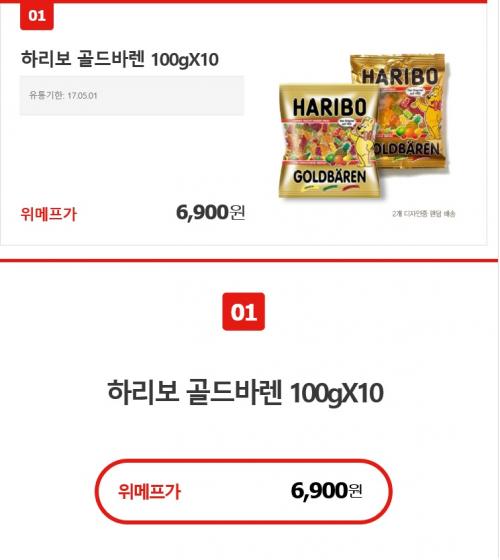Screen dimensions: 500x560
Task: Click 6,900원 price inside the rounded pill
Action: 327,491
